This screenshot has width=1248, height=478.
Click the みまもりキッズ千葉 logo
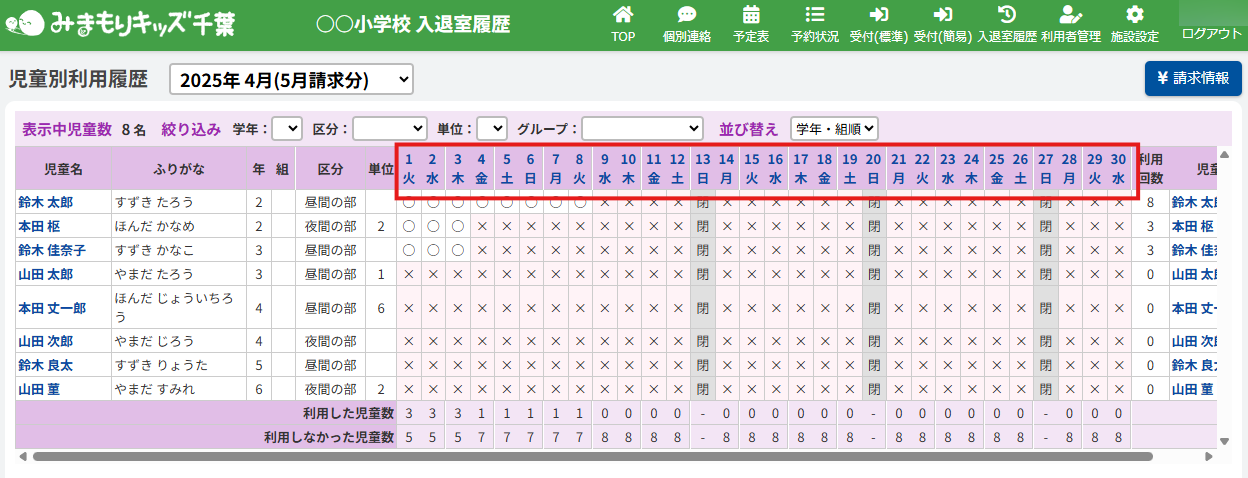[x=120, y=24]
